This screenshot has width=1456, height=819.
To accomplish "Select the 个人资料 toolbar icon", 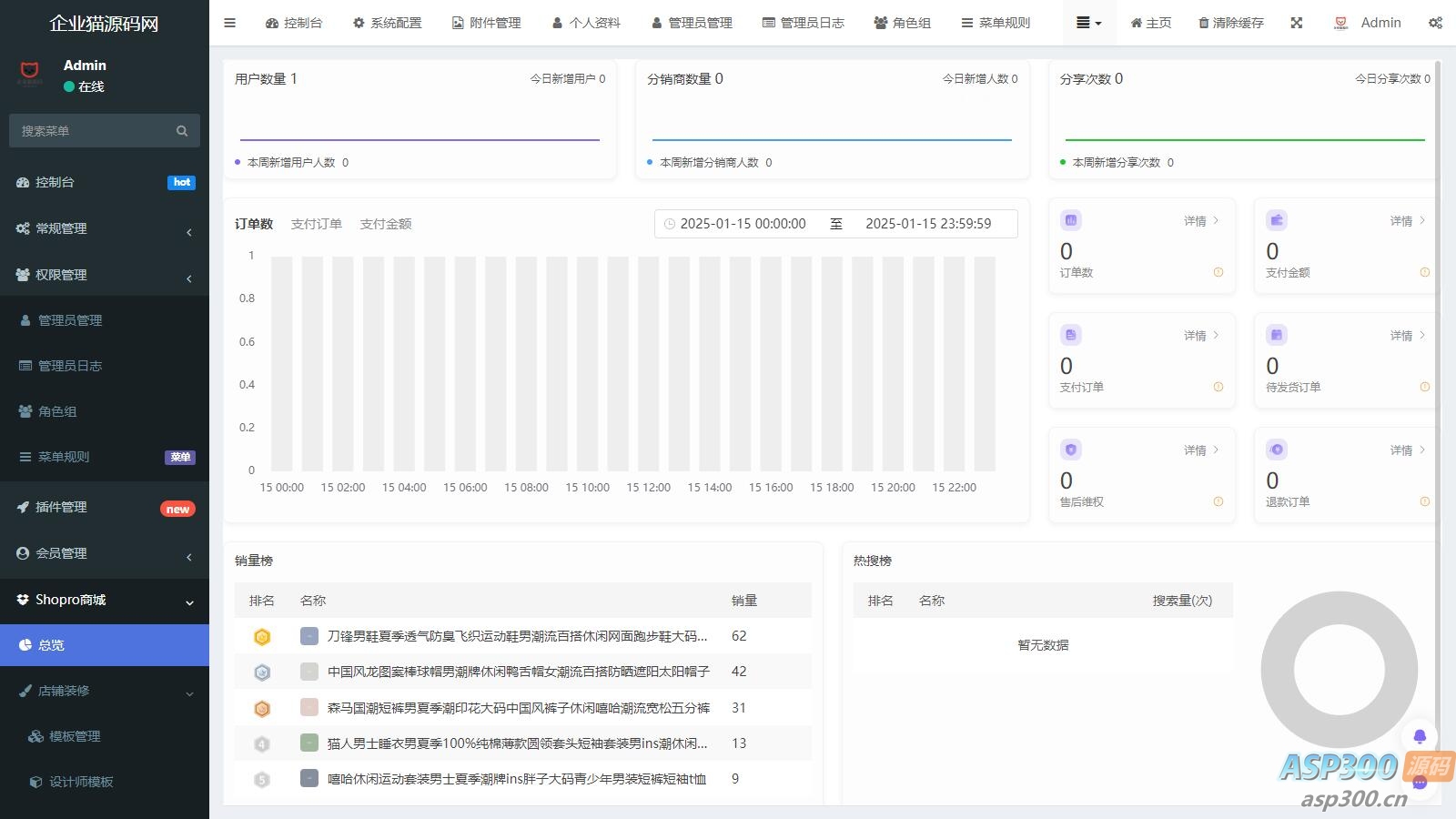I will [557, 23].
